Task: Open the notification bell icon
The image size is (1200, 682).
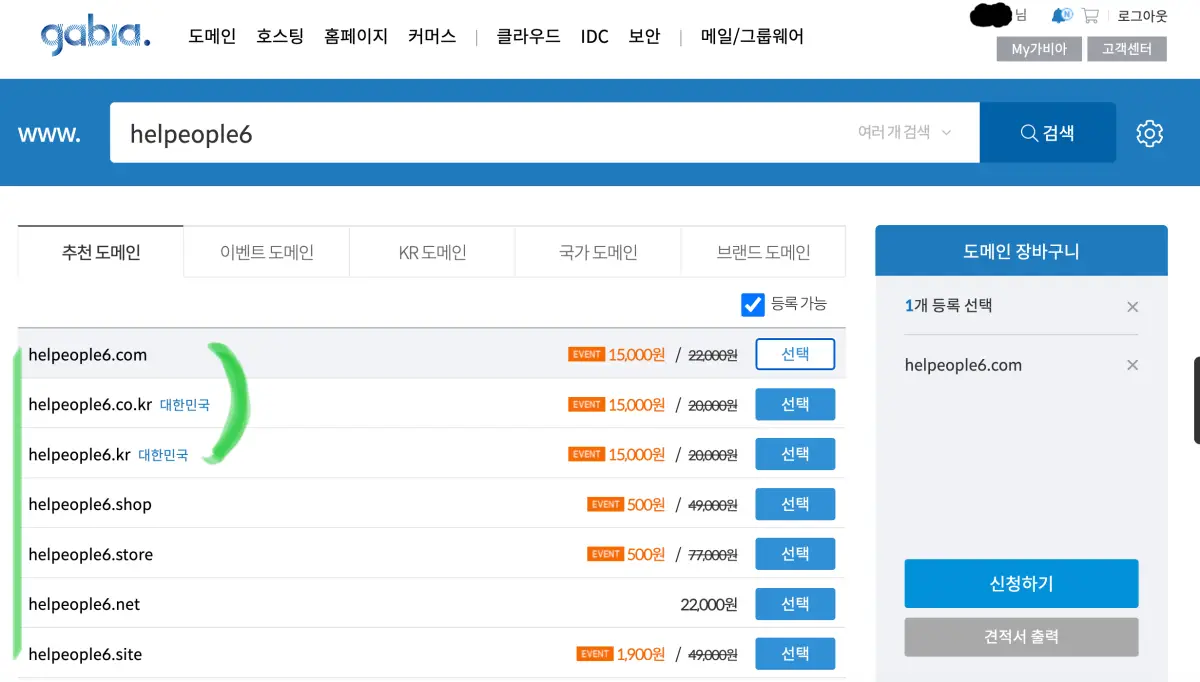Action: coord(1060,16)
